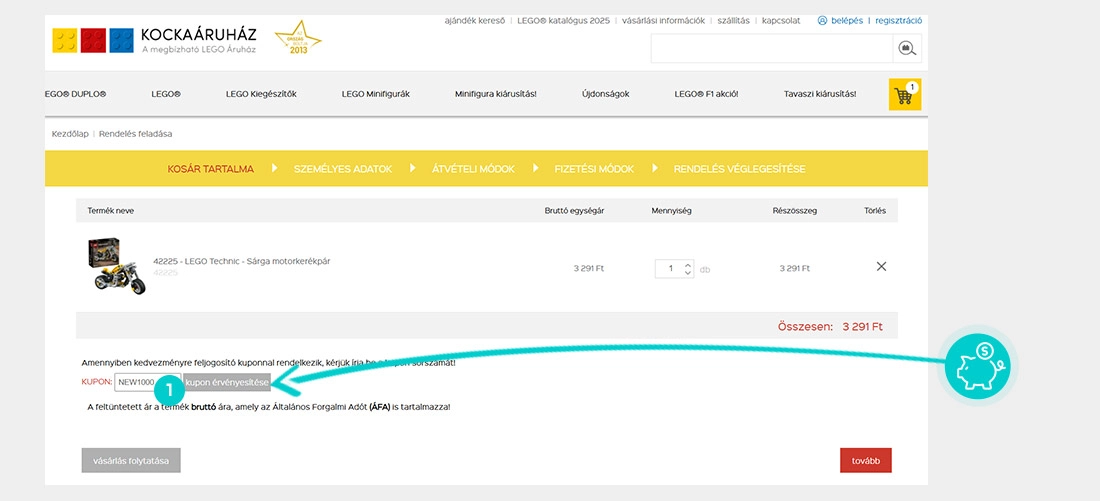
Task: Open the LEGO Minifigurák menu
Action: [x=376, y=94]
